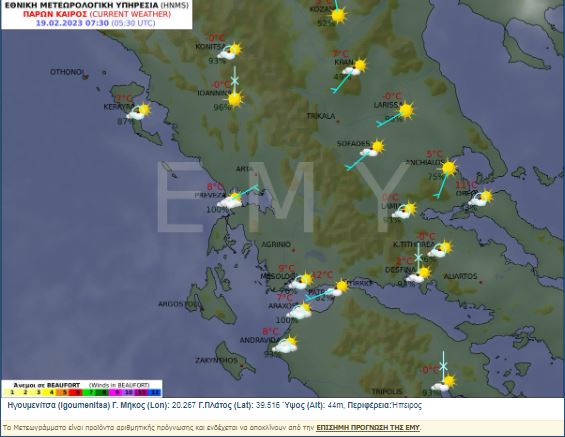Viewport: 565px width, 437px height.
Task: Select the ARGOSTOLI station label
Action: pyautogui.click(x=181, y=304)
